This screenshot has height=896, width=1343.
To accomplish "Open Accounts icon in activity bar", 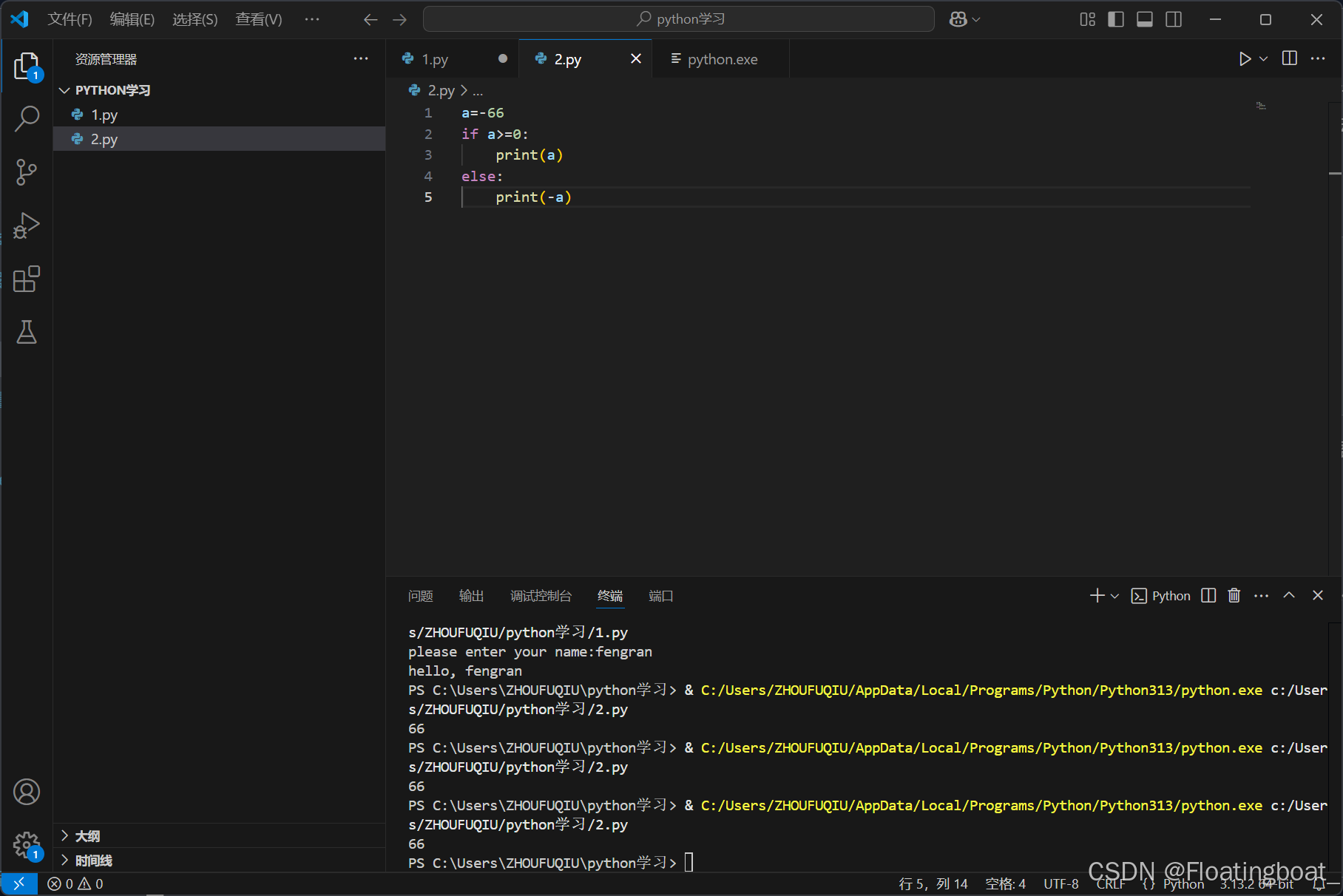I will coord(27,792).
